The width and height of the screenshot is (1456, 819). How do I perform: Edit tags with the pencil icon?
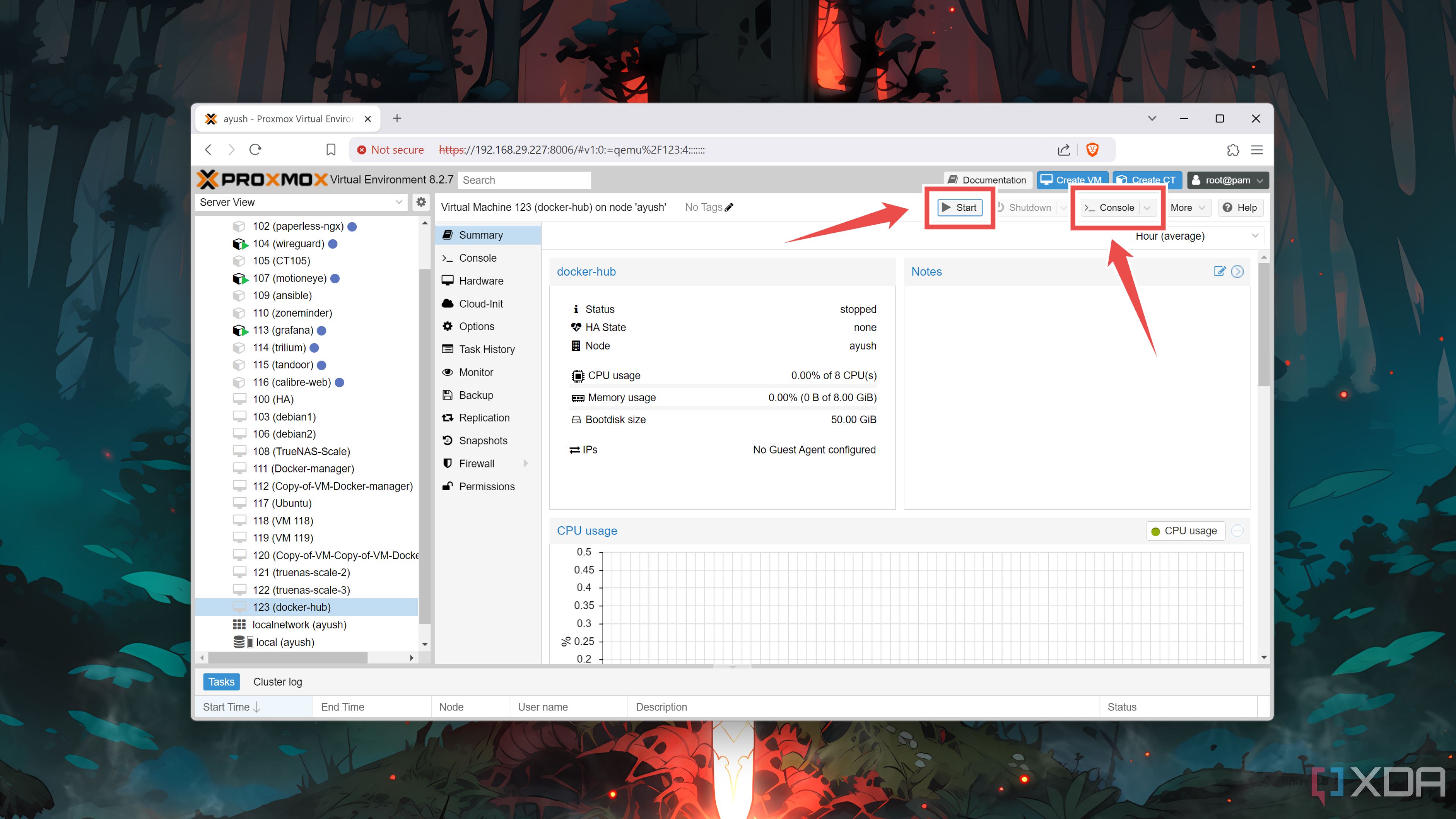(x=729, y=207)
